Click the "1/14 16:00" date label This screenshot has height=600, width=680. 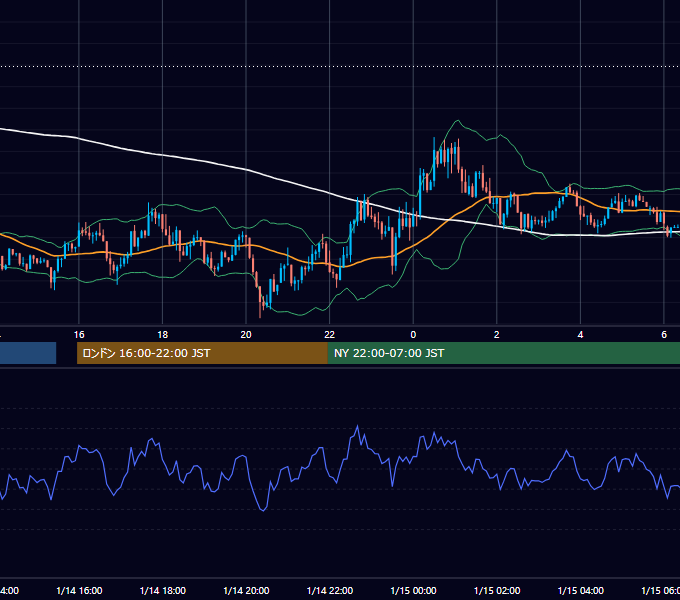pos(79,590)
